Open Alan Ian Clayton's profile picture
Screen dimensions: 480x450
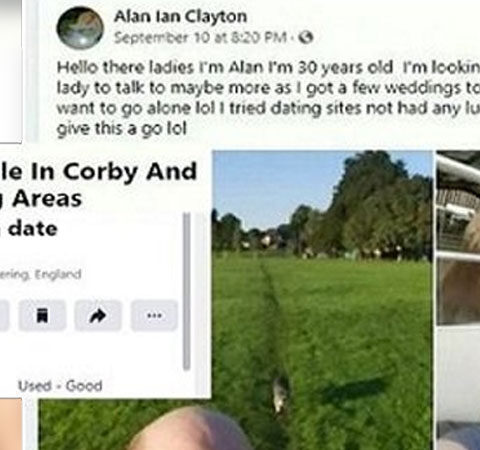80,28
